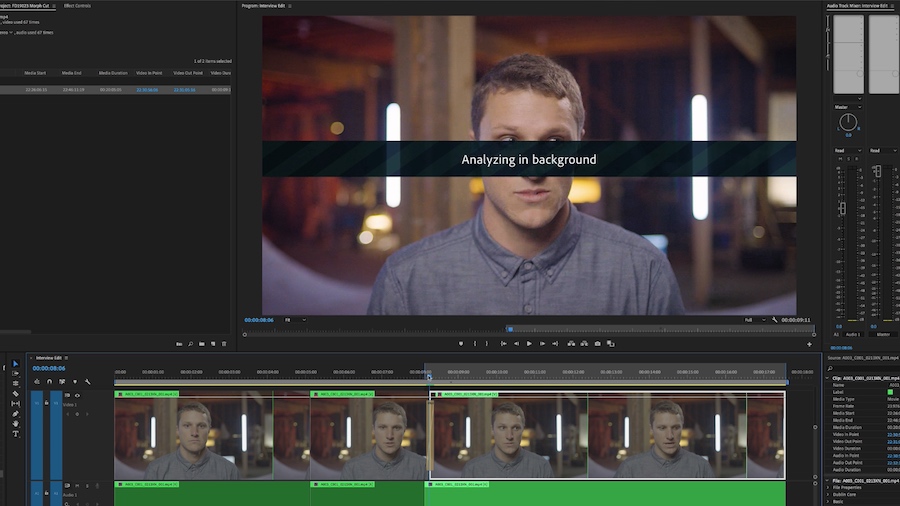Toggle Linked Selection in timeline
This screenshot has width=900, height=506.
[x=62, y=382]
